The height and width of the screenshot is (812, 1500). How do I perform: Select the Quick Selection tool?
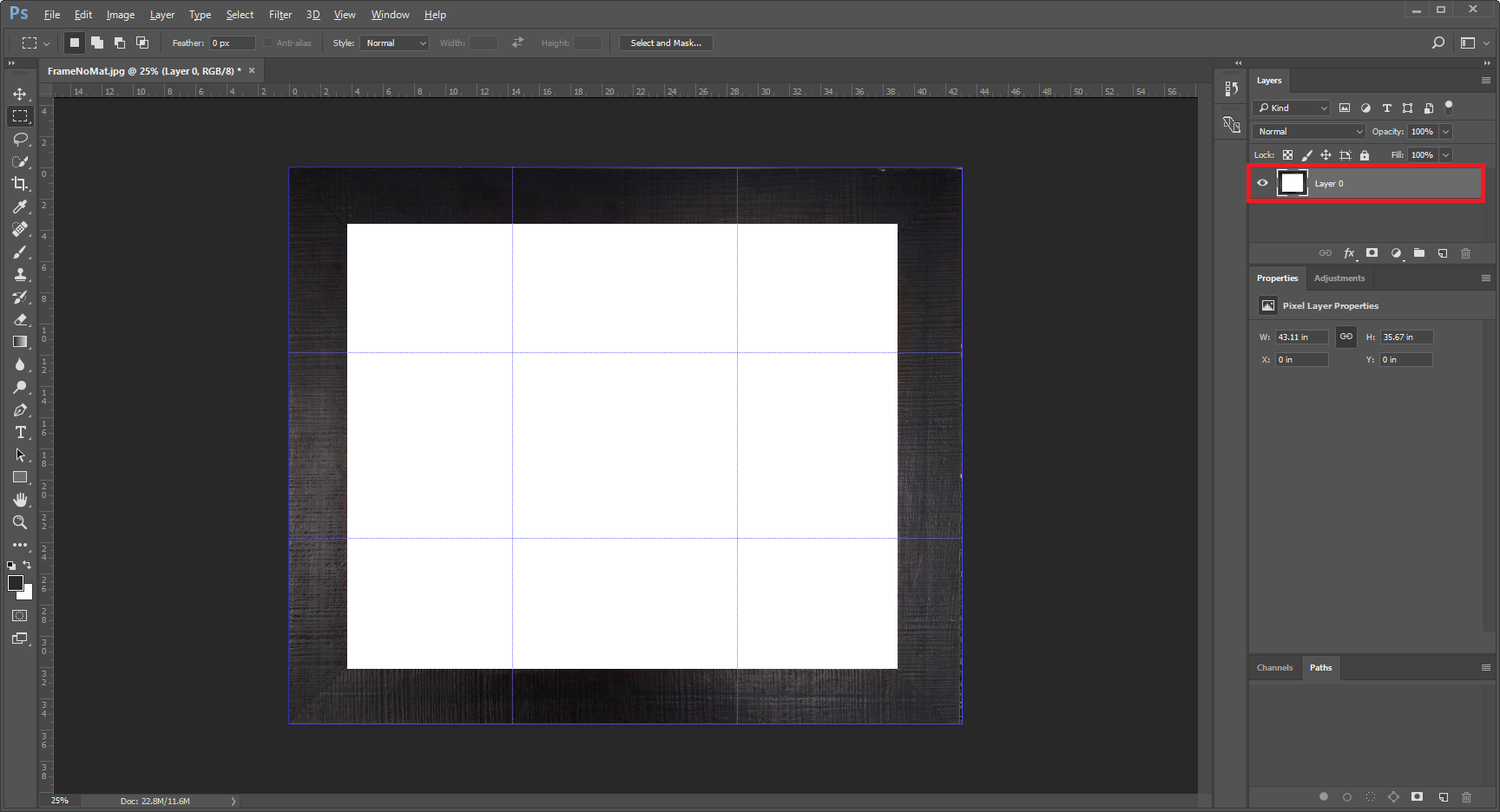click(20, 161)
